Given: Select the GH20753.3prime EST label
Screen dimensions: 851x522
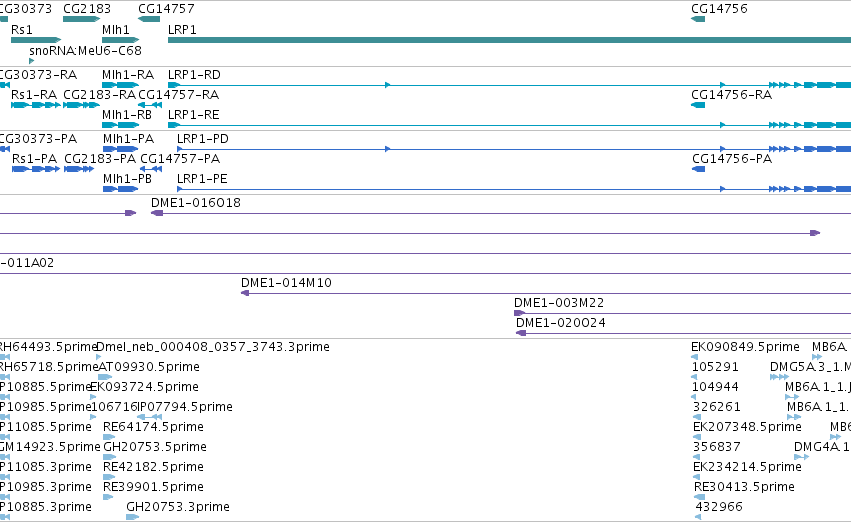Looking at the screenshot, I should pyautogui.click(x=178, y=506).
